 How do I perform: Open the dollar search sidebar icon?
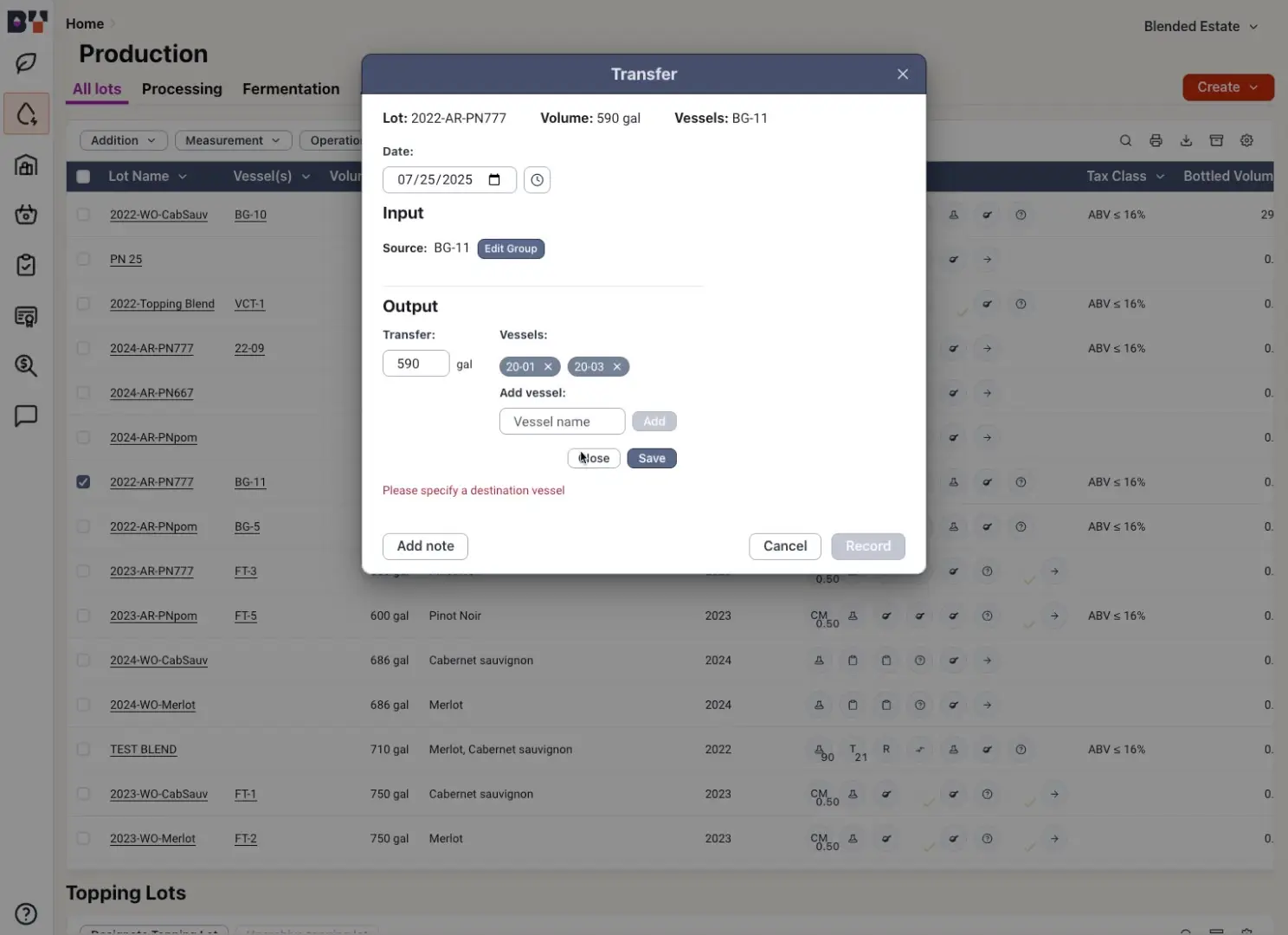(x=26, y=365)
